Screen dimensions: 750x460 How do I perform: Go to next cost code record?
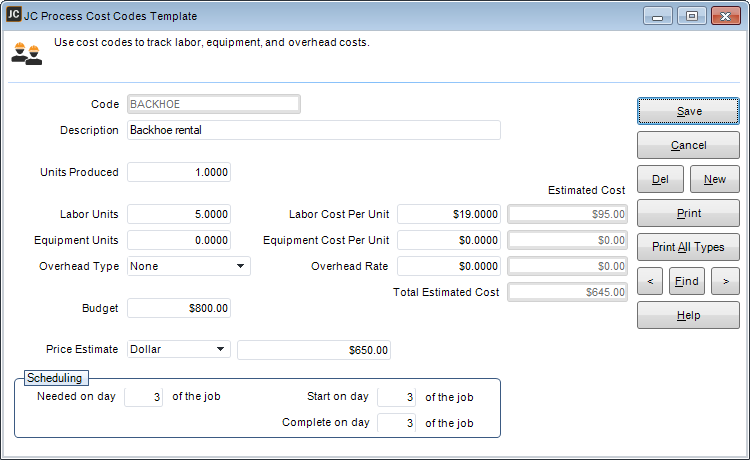click(724, 281)
